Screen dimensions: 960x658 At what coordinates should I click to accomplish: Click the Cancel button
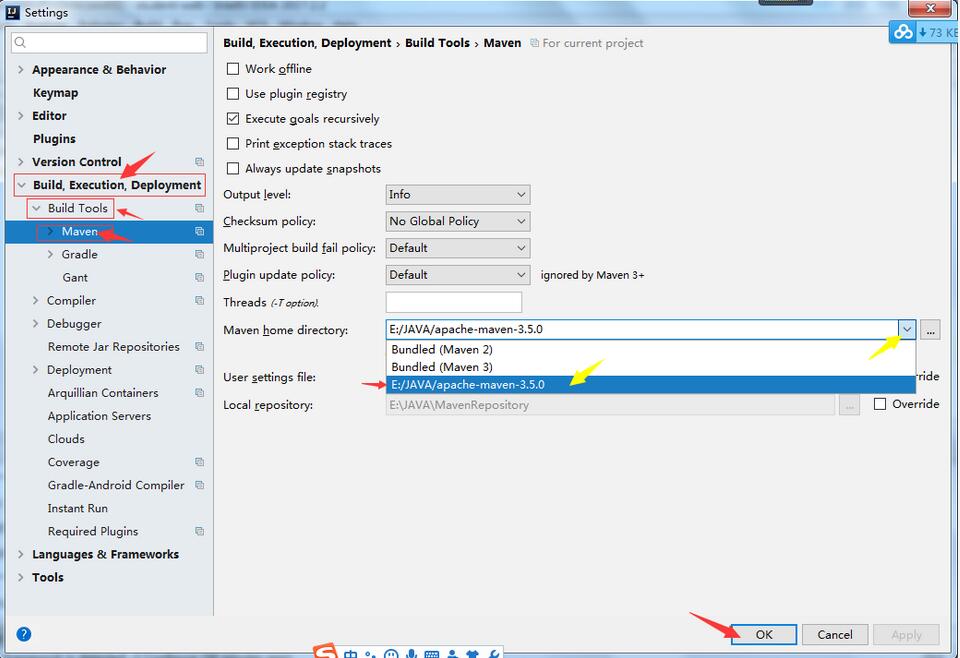click(x=834, y=635)
